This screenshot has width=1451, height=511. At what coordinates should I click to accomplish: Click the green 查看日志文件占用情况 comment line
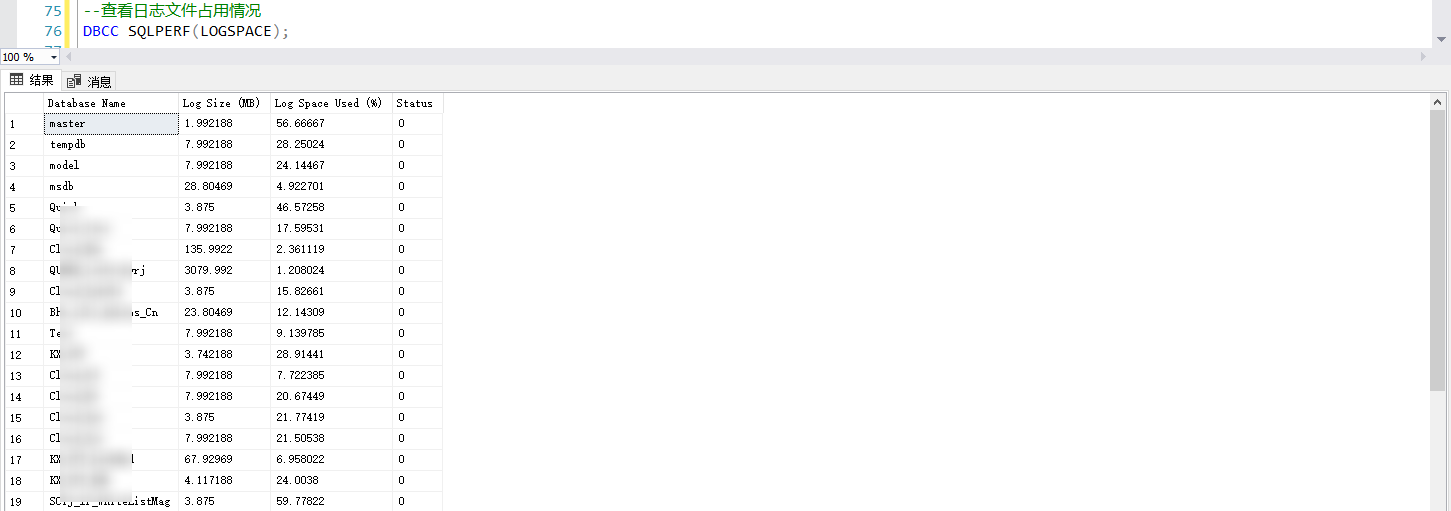(172, 11)
